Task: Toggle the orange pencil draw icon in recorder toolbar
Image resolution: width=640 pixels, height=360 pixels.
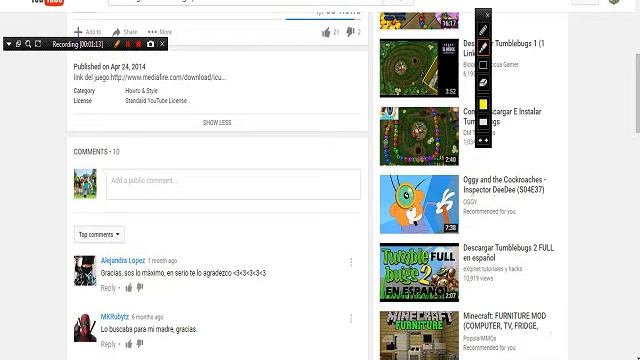Action: tap(117, 44)
